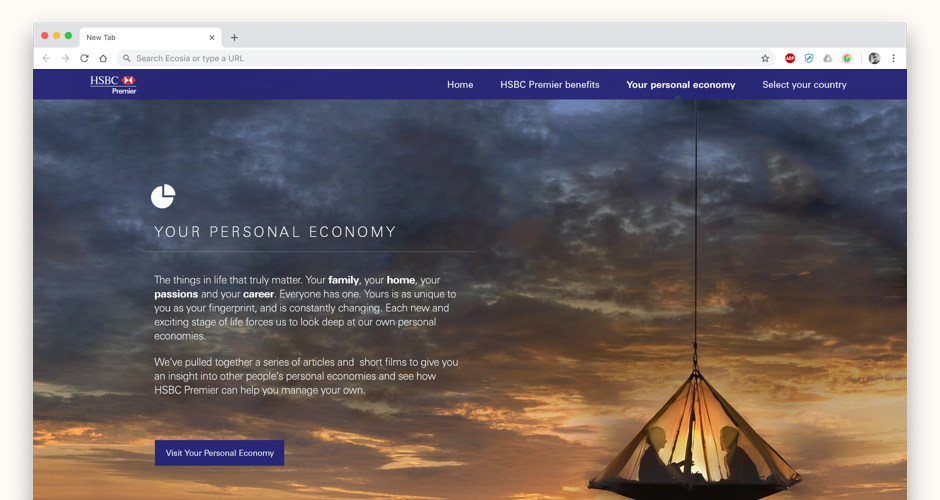The image size is (940, 500).
Task: Select Your personal economy nav item
Action: (680, 85)
